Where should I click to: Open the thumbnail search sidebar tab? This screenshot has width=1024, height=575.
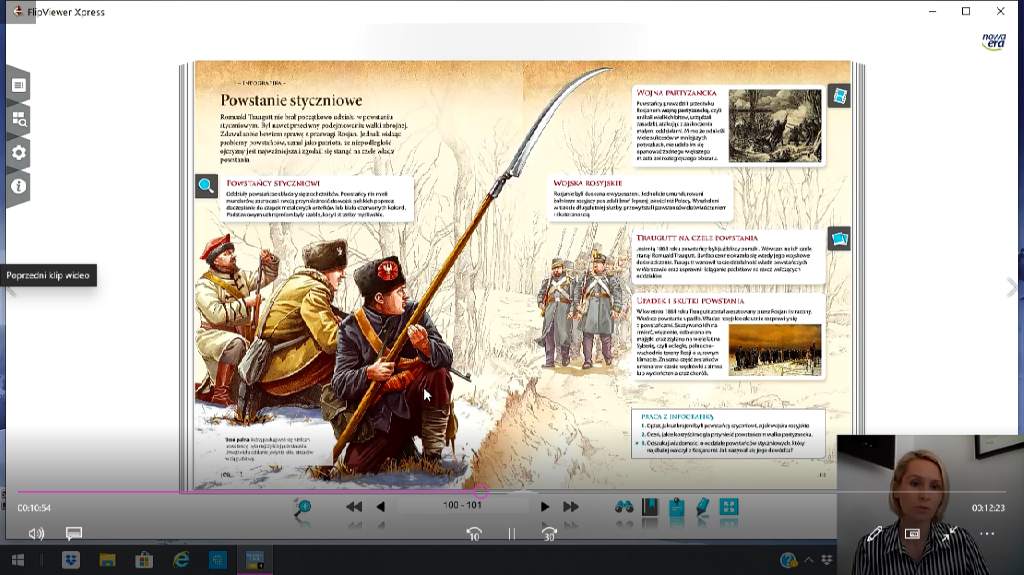tap(18, 119)
